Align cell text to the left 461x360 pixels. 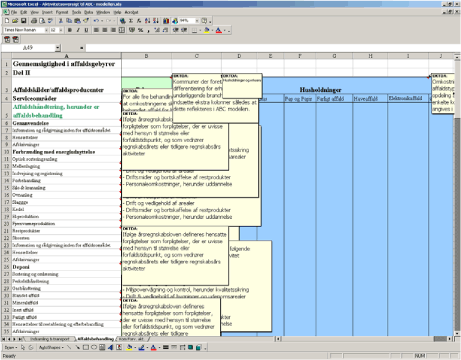point(96,30)
